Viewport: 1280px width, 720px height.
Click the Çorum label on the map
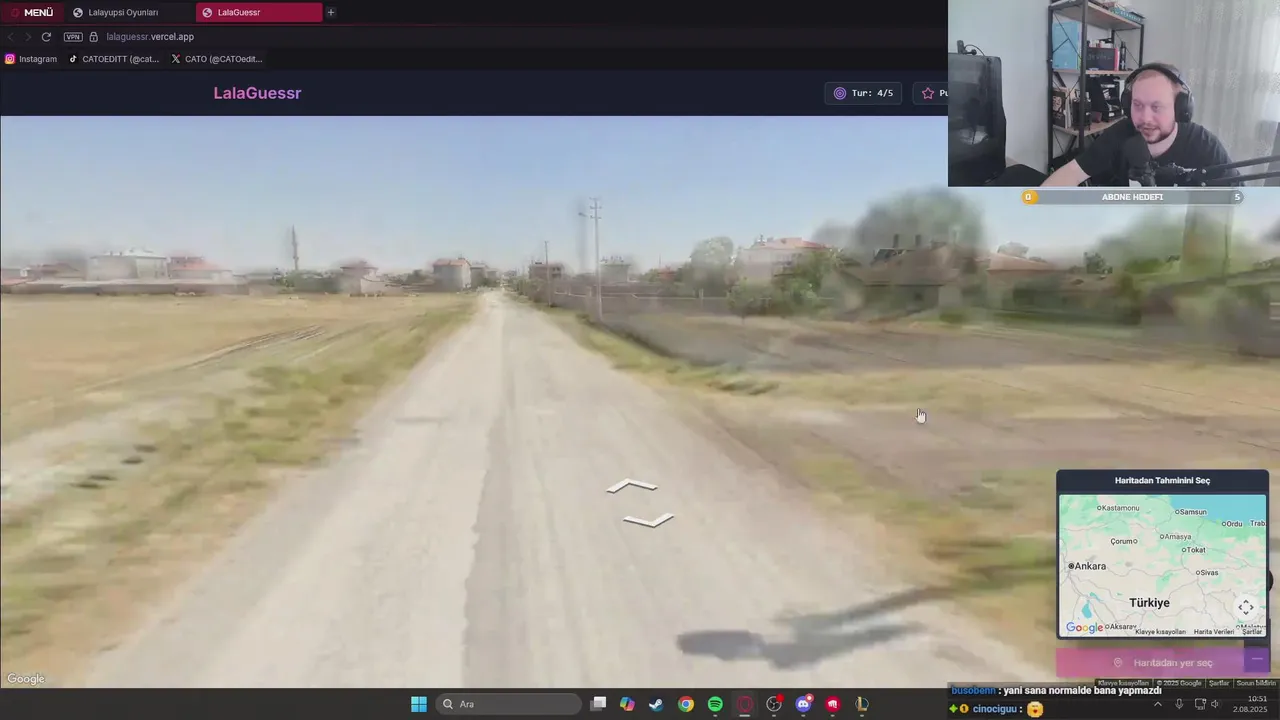1124,541
